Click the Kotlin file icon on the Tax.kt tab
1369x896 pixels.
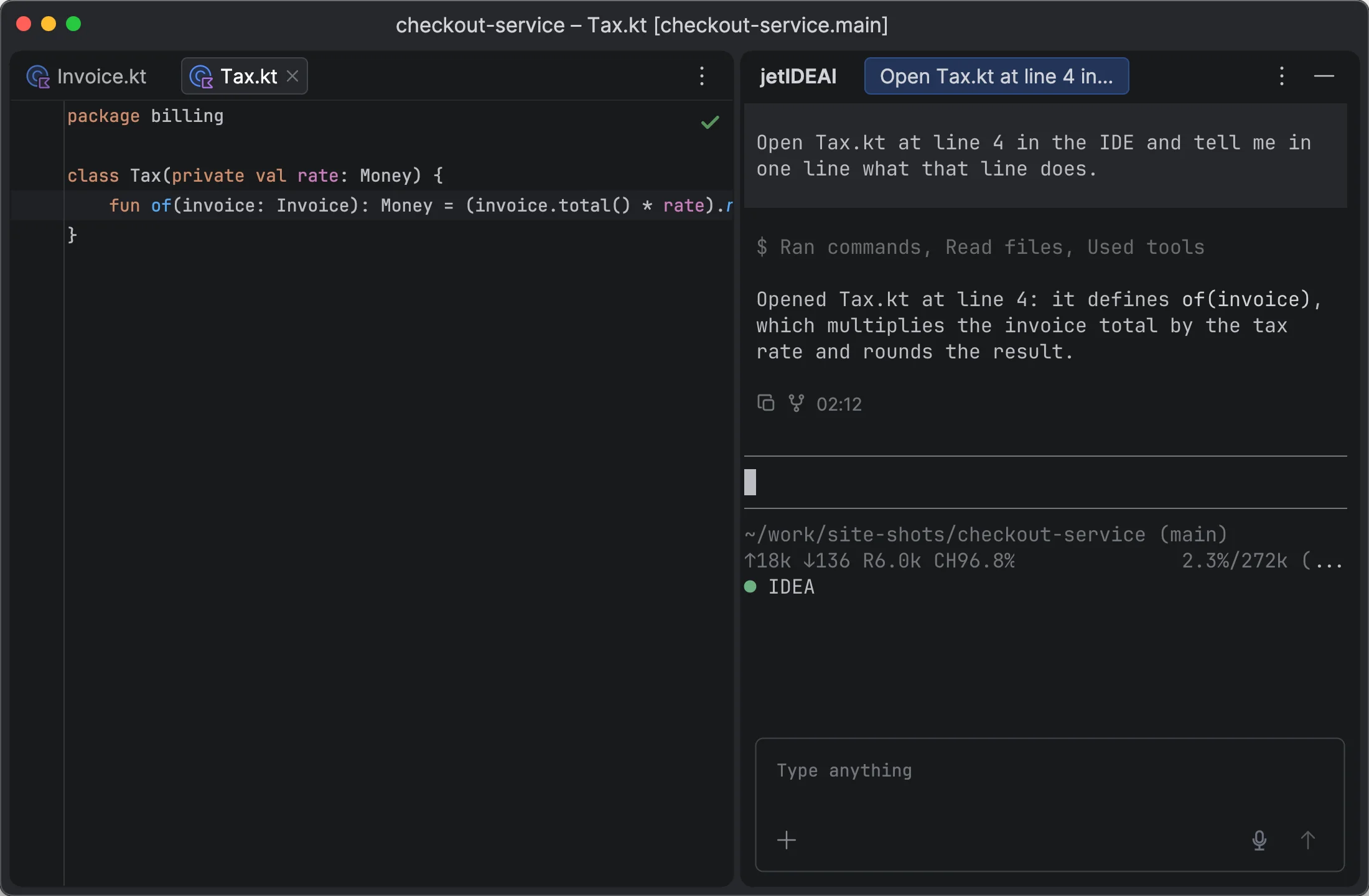click(201, 77)
